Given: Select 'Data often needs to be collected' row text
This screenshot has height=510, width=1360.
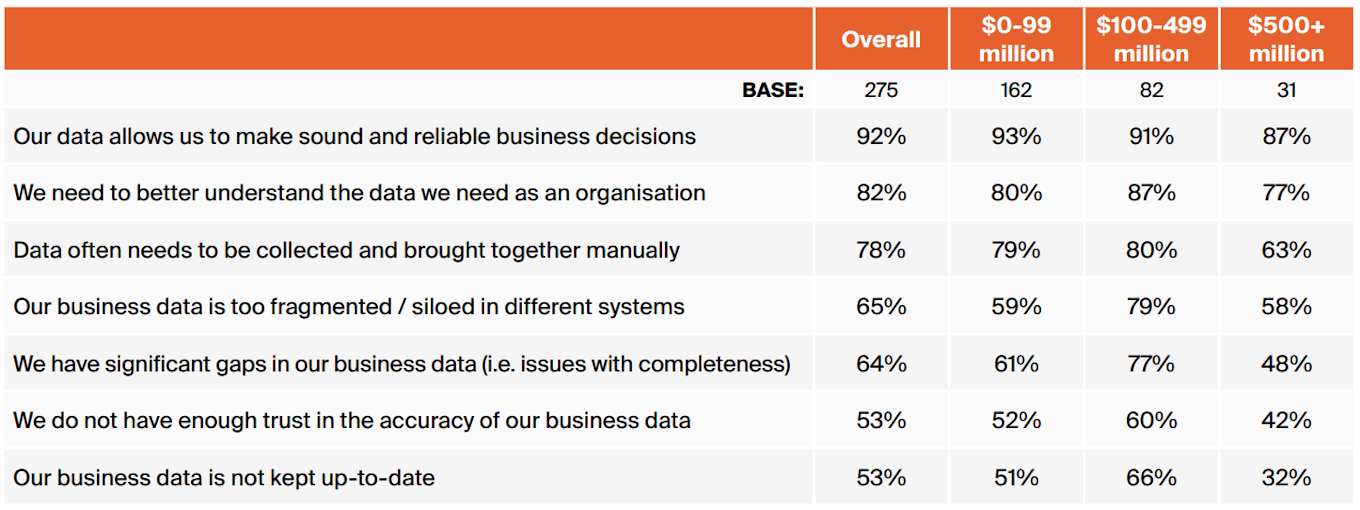Looking at the screenshot, I should click(346, 250).
